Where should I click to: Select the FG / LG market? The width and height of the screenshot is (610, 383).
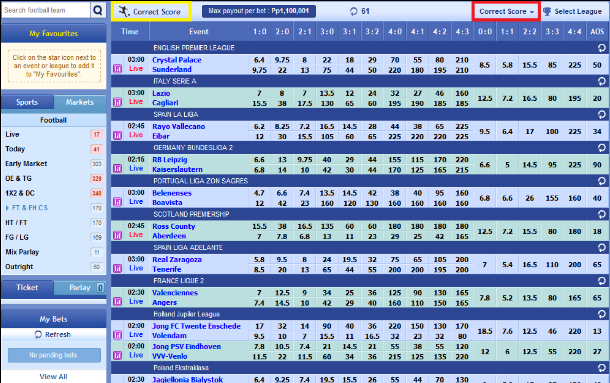(x=54, y=237)
